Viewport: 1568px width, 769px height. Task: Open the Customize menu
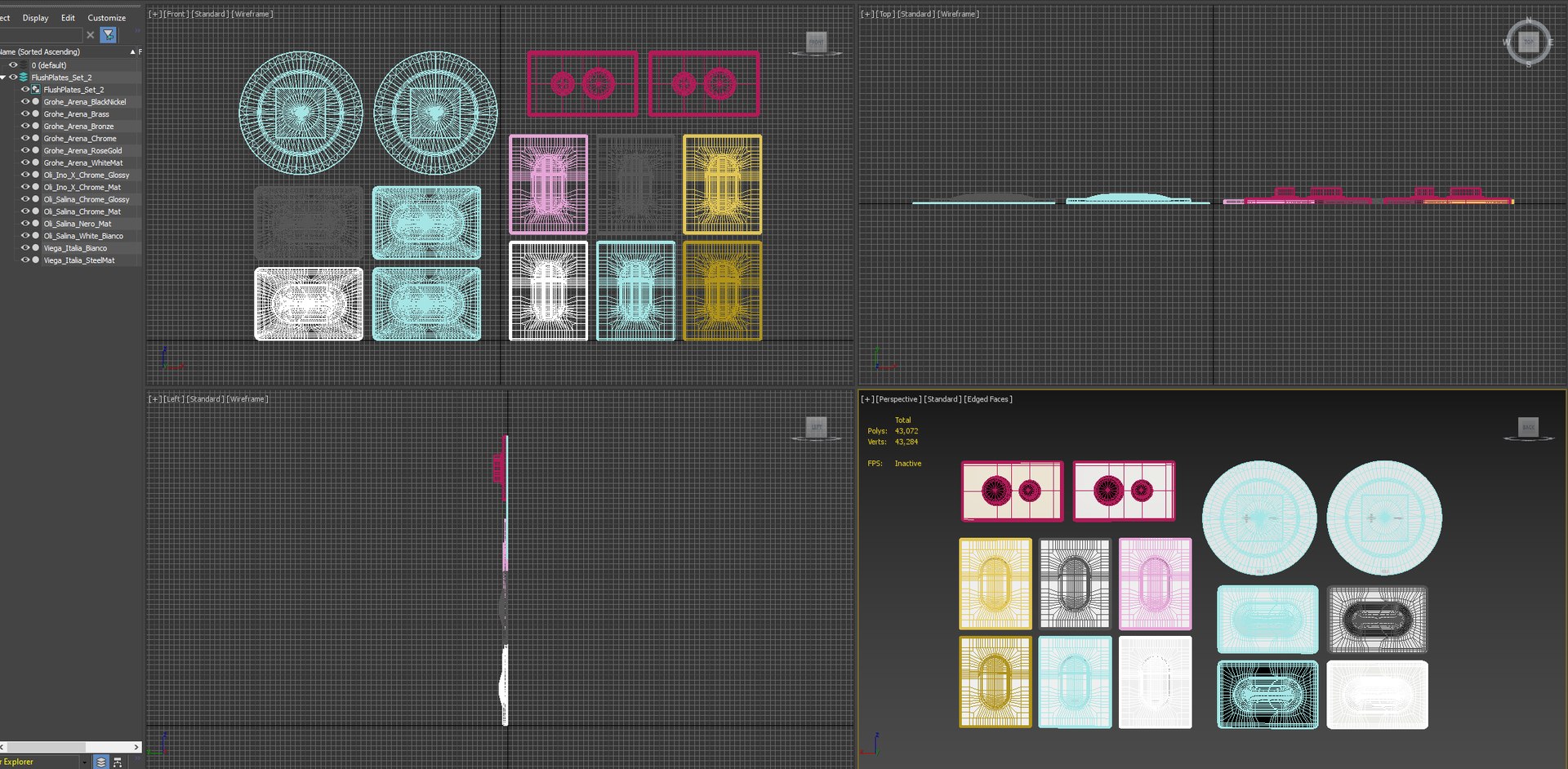click(107, 18)
